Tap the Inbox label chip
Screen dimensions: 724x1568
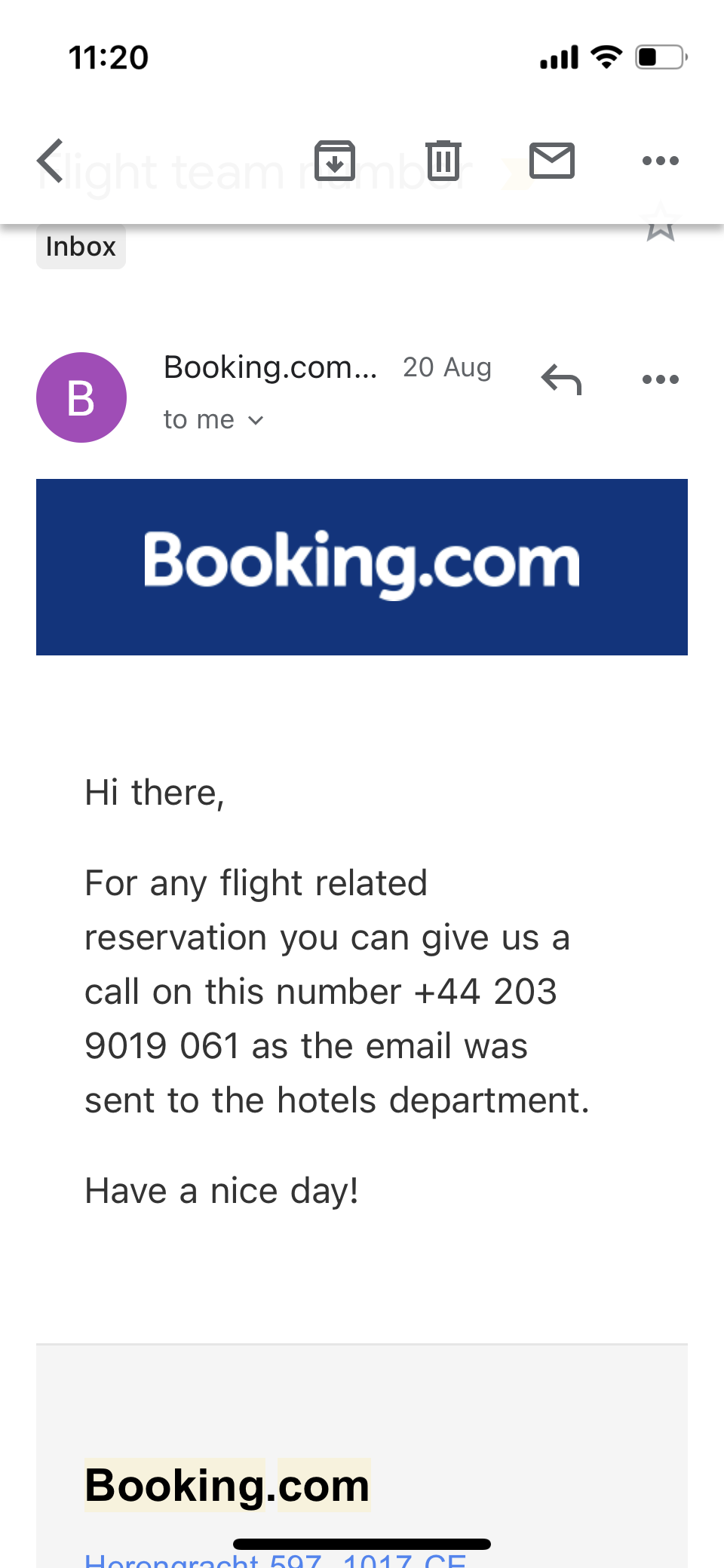point(81,247)
